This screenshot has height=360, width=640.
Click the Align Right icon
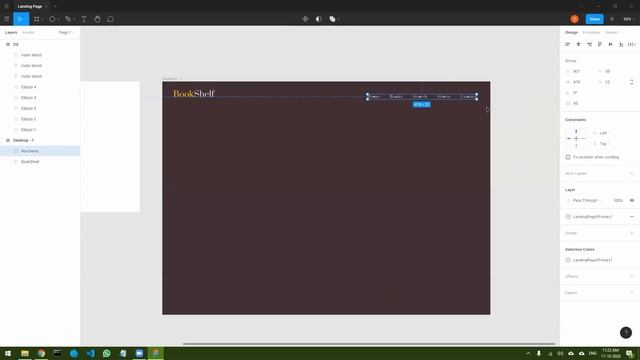pyautogui.click(x=589, y=44)
